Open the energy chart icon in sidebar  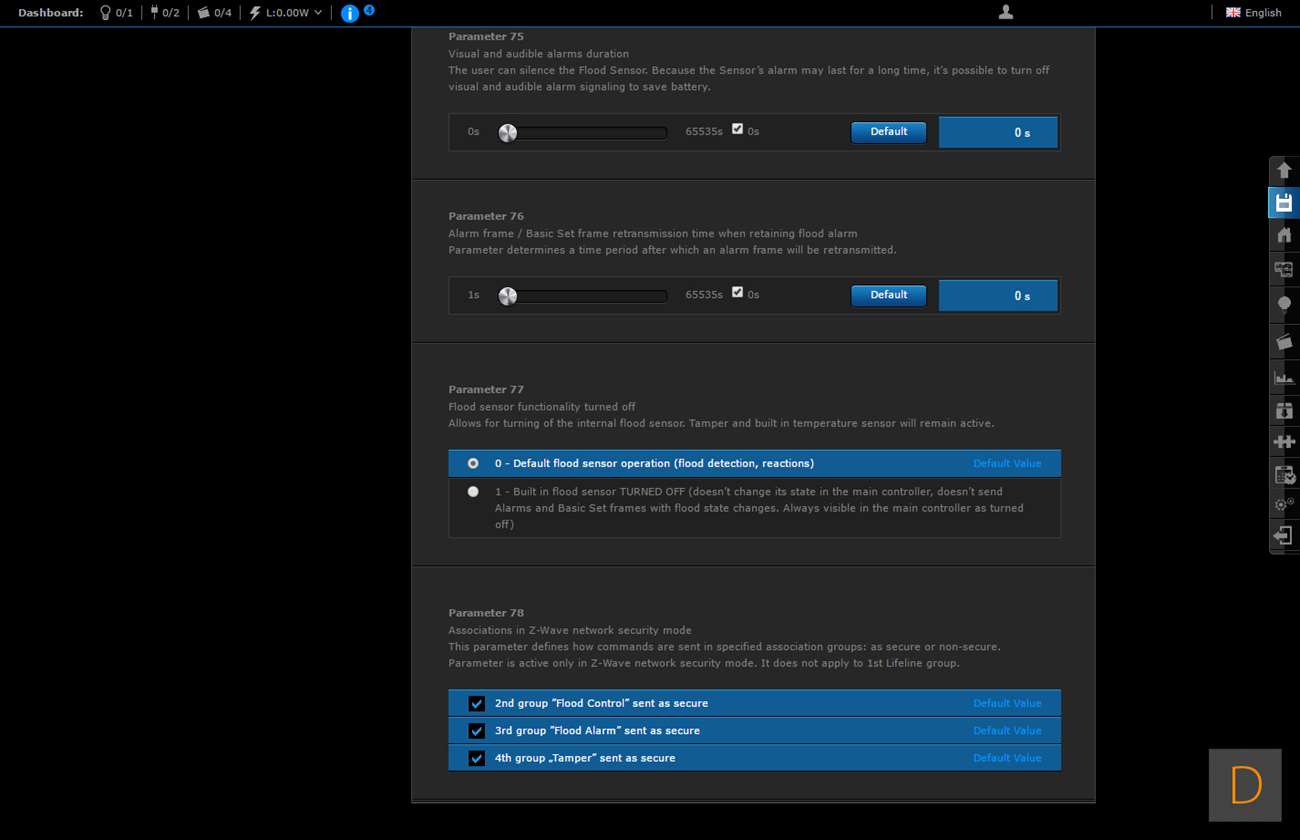click(1284, 377)
